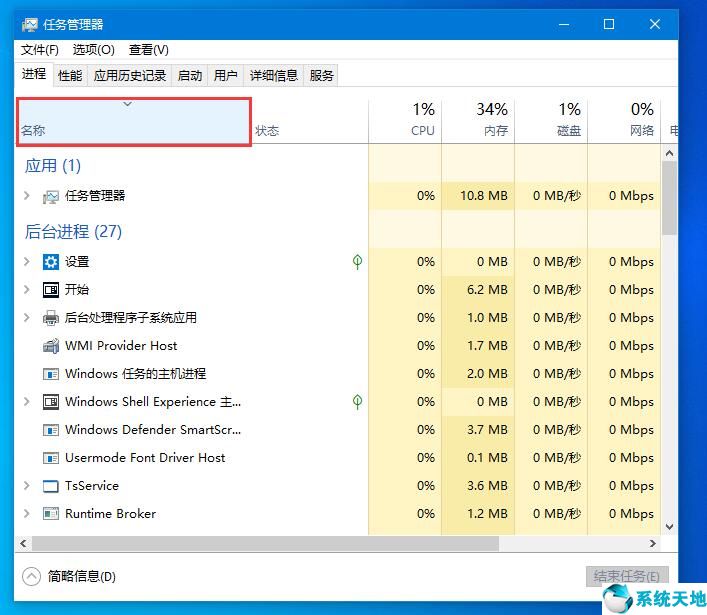The width and height of the screenshot is (707, 615).
Task: Click the Runtime Broker process icon
Action: (50, 514)
